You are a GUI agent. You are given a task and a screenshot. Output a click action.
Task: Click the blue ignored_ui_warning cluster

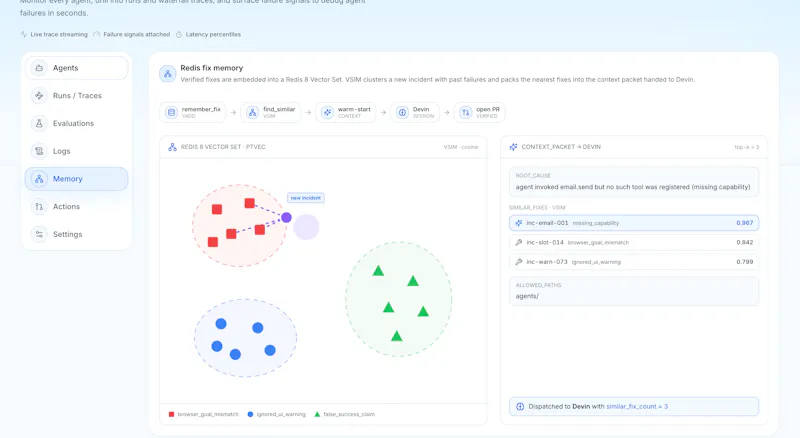(x=245, y=338)
